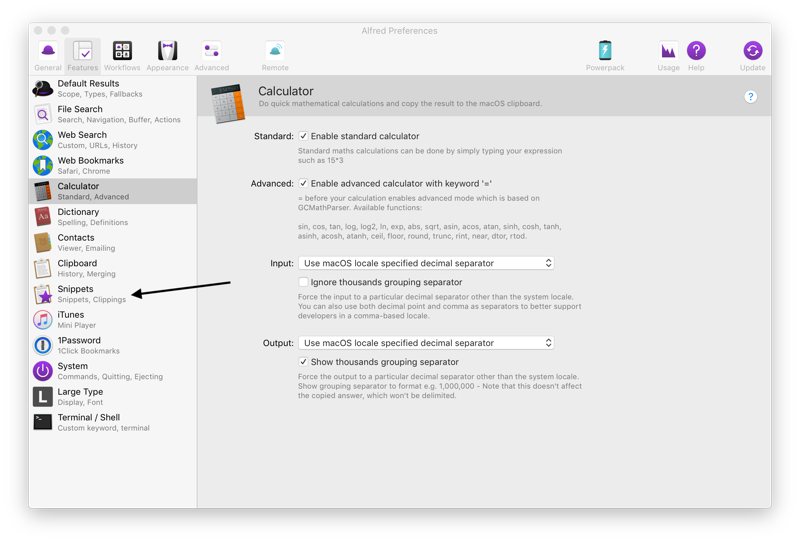This screenshot has height=542, width=800.
Task: Open File Search feature settings
Action: [x=113, y=114]
